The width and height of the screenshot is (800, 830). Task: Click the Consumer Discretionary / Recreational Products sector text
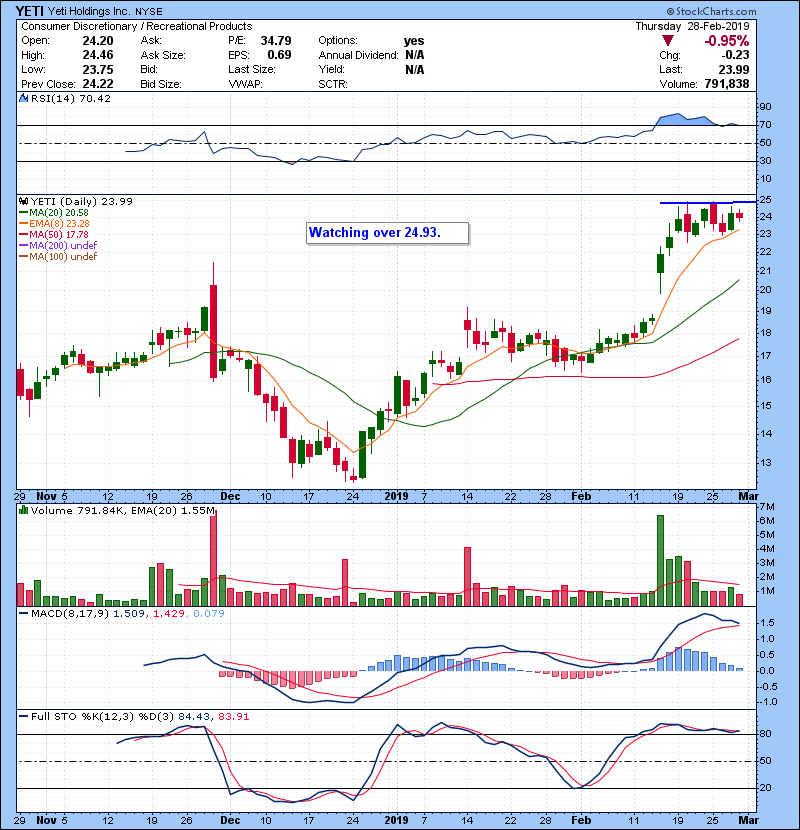(x=137, y=26)
